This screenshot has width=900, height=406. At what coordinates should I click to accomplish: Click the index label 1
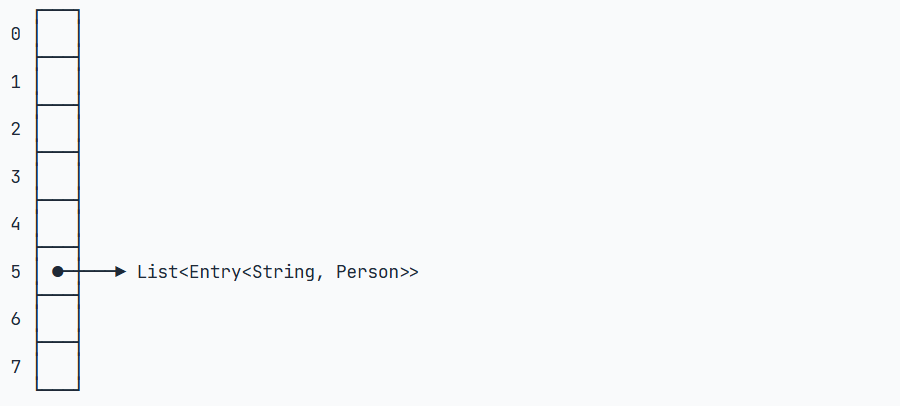point(15,82)
